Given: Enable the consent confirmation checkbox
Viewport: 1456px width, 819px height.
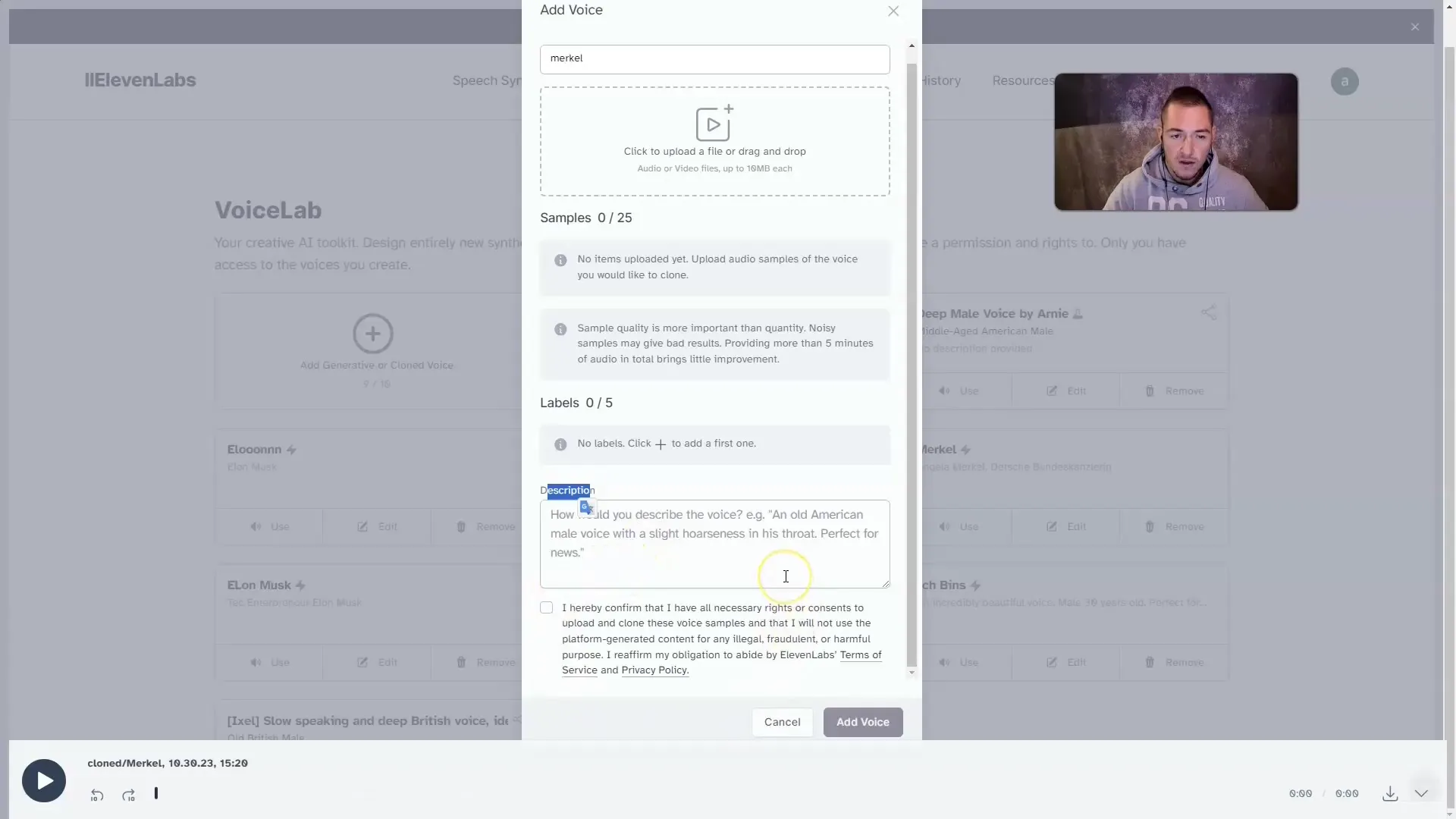Looking at the screenshot, I should coord(545,607).
